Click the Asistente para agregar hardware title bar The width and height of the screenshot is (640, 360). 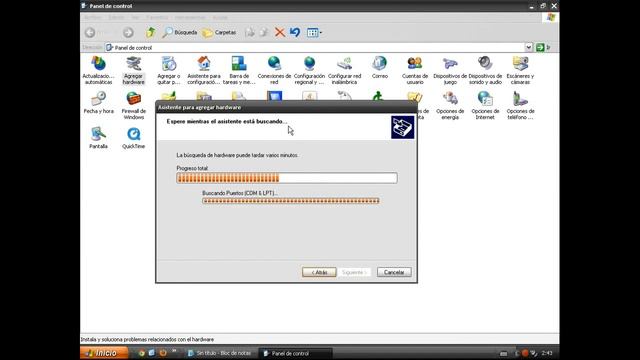click(x=287, y=107)
